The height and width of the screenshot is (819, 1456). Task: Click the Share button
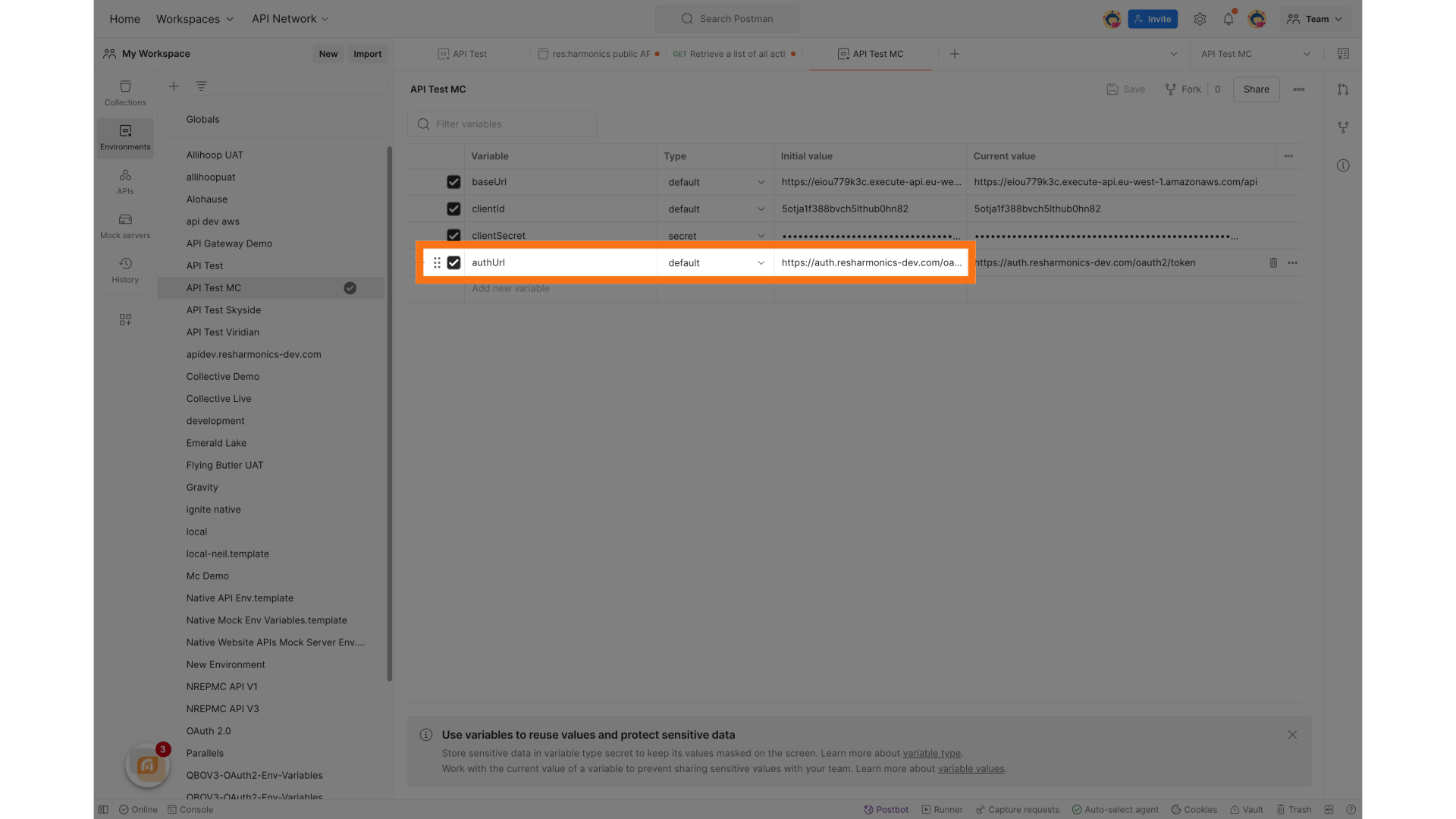coord(1256,89)
